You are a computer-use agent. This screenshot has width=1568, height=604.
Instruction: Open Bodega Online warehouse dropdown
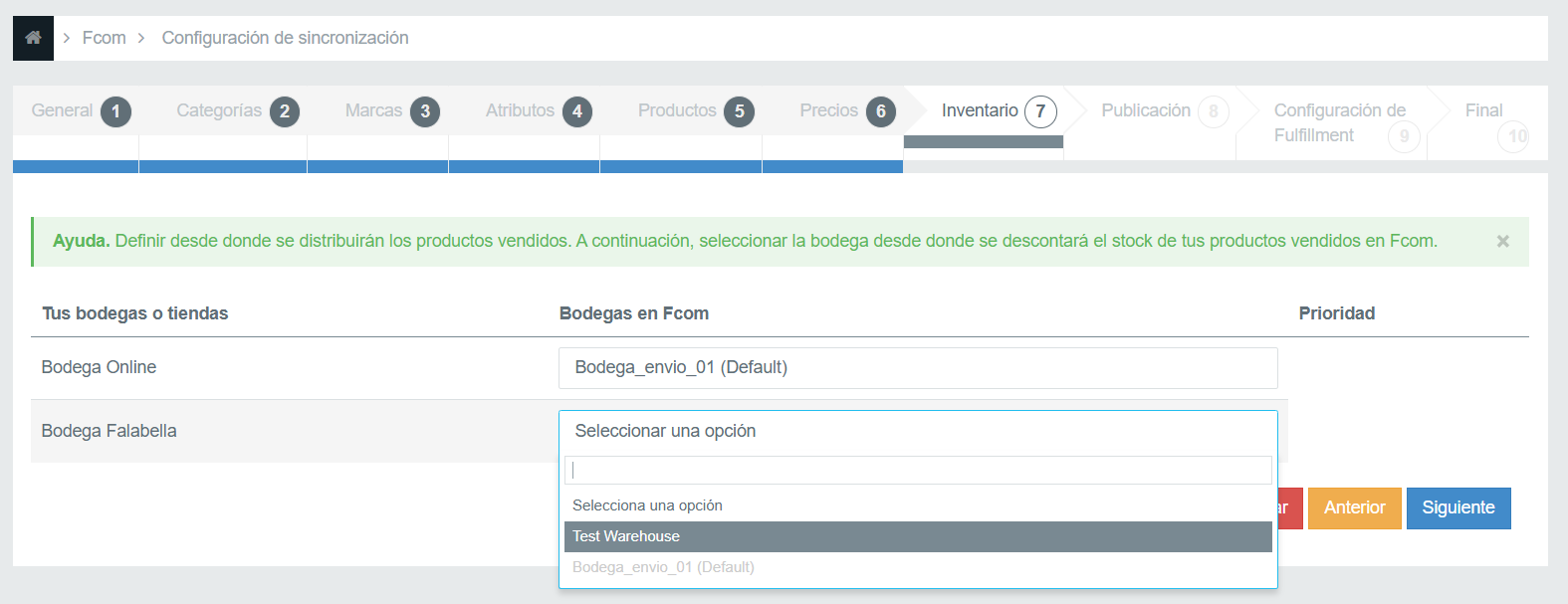pos(917,368)
